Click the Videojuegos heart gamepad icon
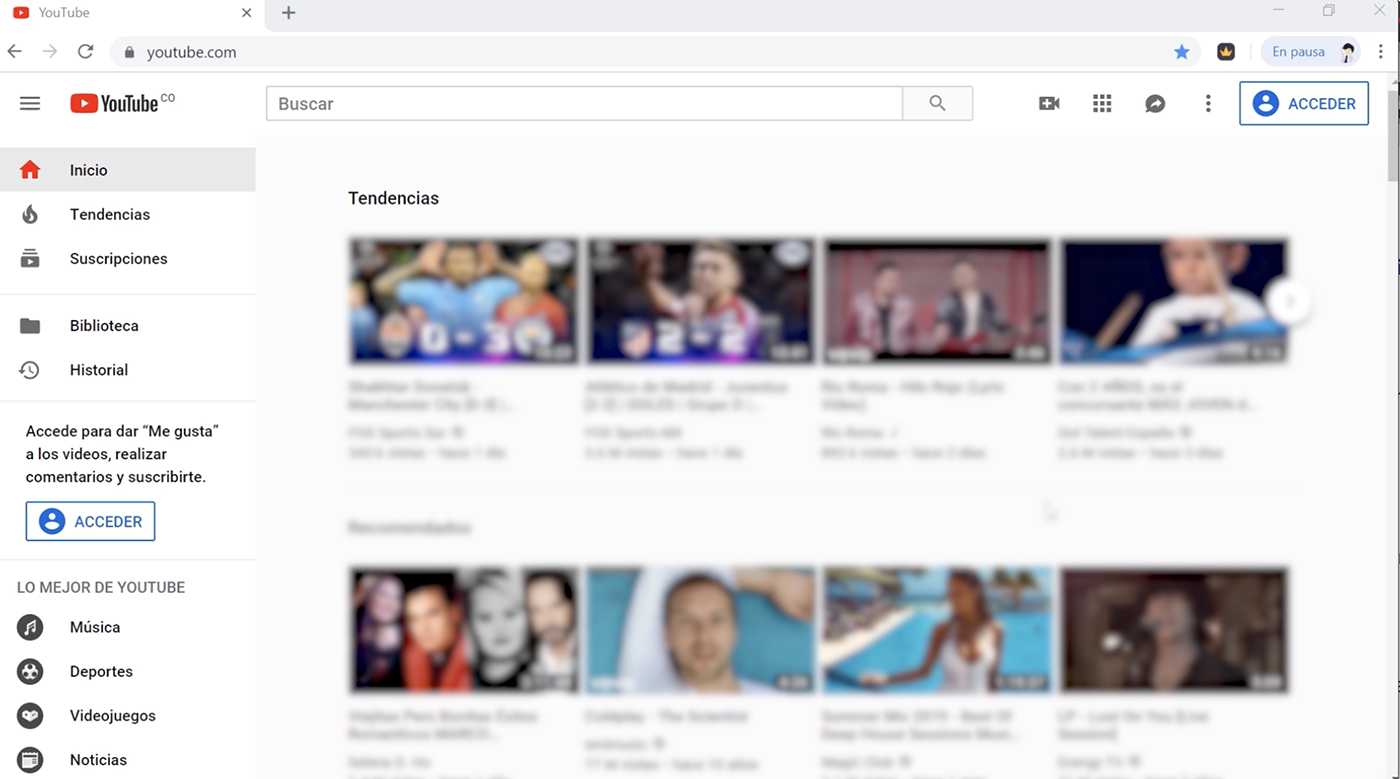Viewport: 1400px width, 779px height. coord(30,715)
